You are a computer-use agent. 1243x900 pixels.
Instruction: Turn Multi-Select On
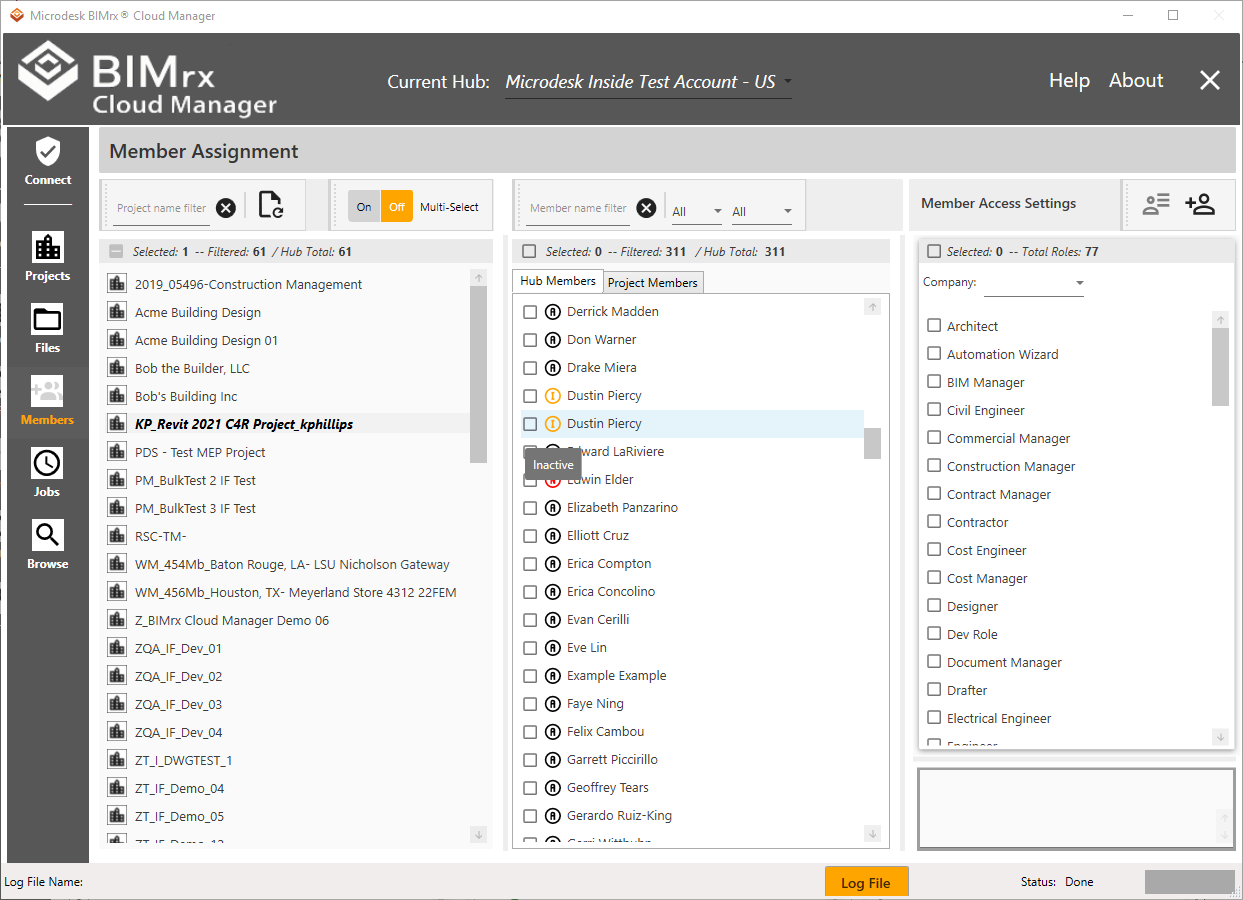pos(364,207)
